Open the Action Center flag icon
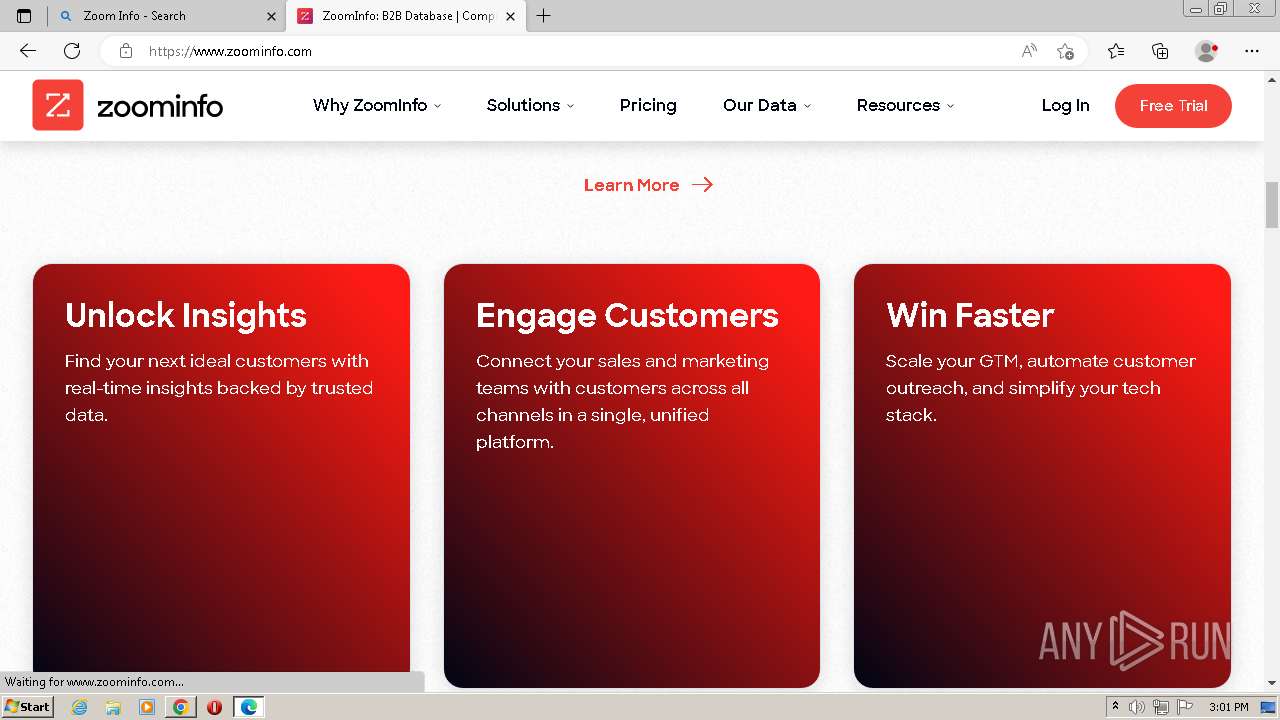This screenshot has height=720, width=1280. [x=1185, y=707]
